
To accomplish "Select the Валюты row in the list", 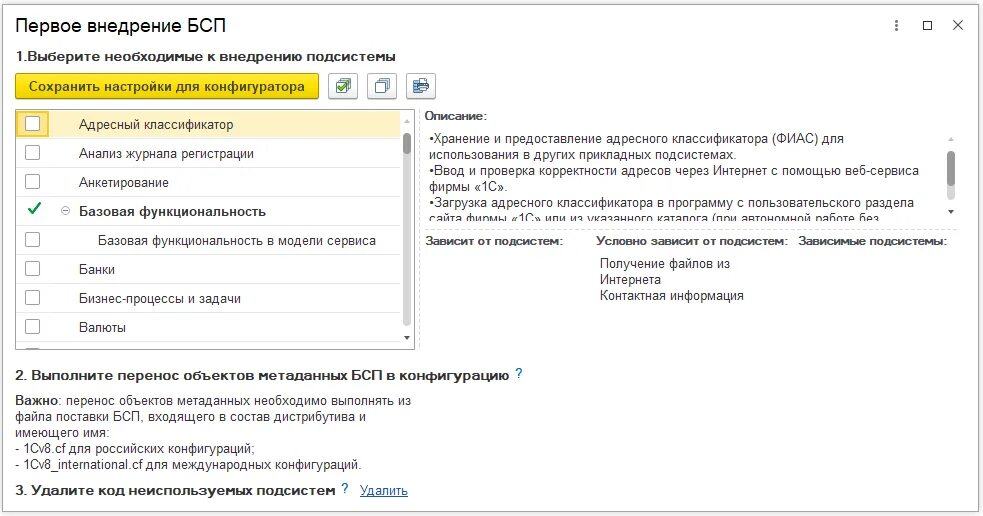I will [102, 327].
